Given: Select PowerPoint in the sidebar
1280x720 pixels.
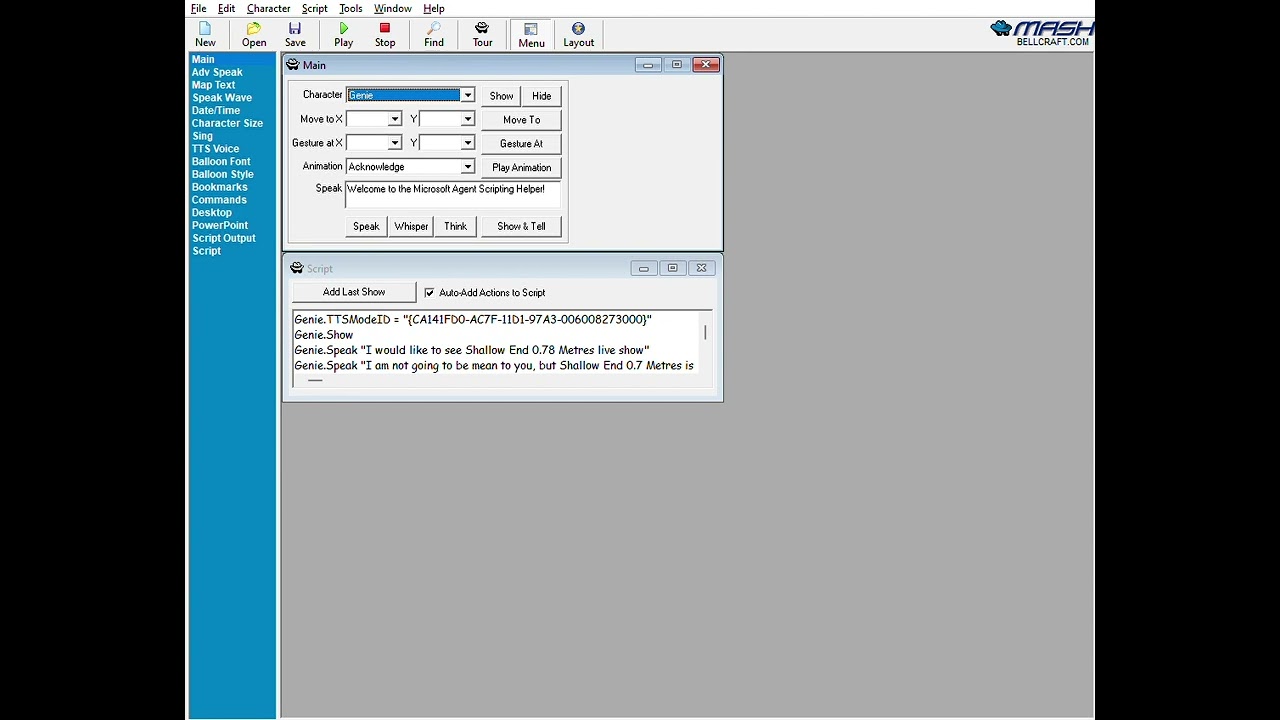Looking at the screenshot, I should (x=220, y=226).
